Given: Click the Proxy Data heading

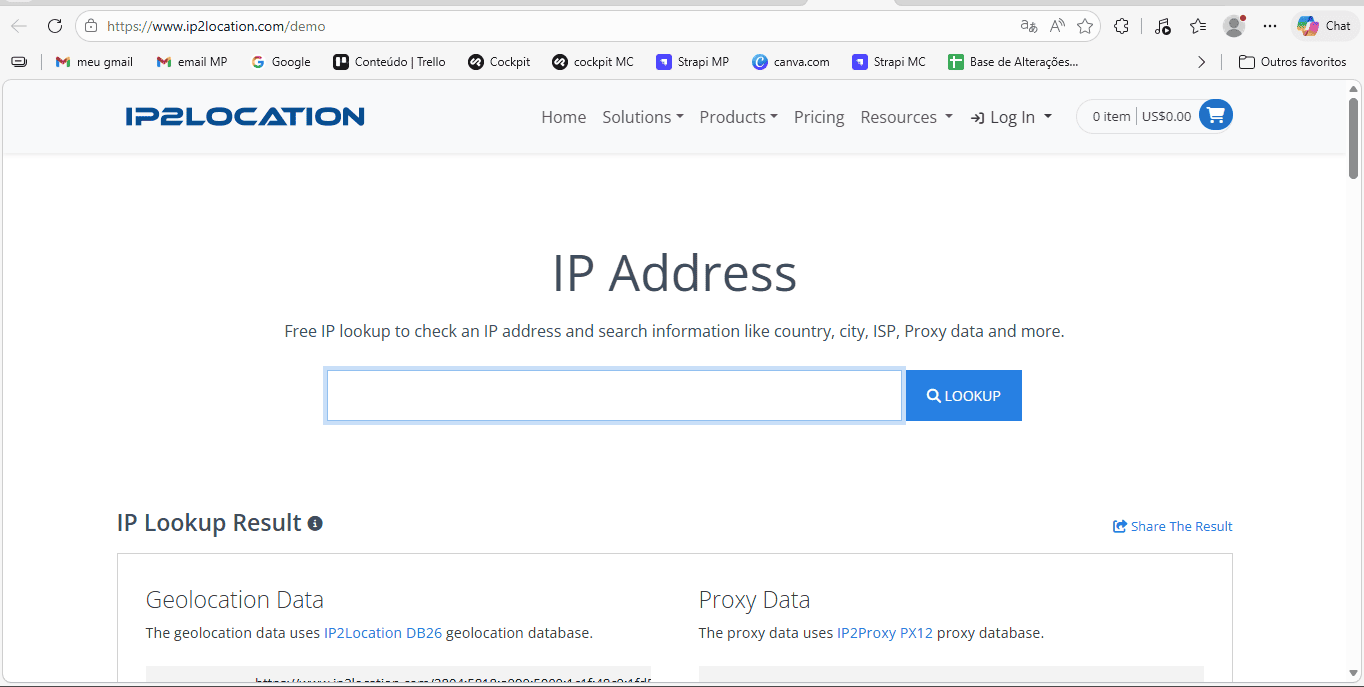Looking at the screenshot, I should tap(754, 600).
